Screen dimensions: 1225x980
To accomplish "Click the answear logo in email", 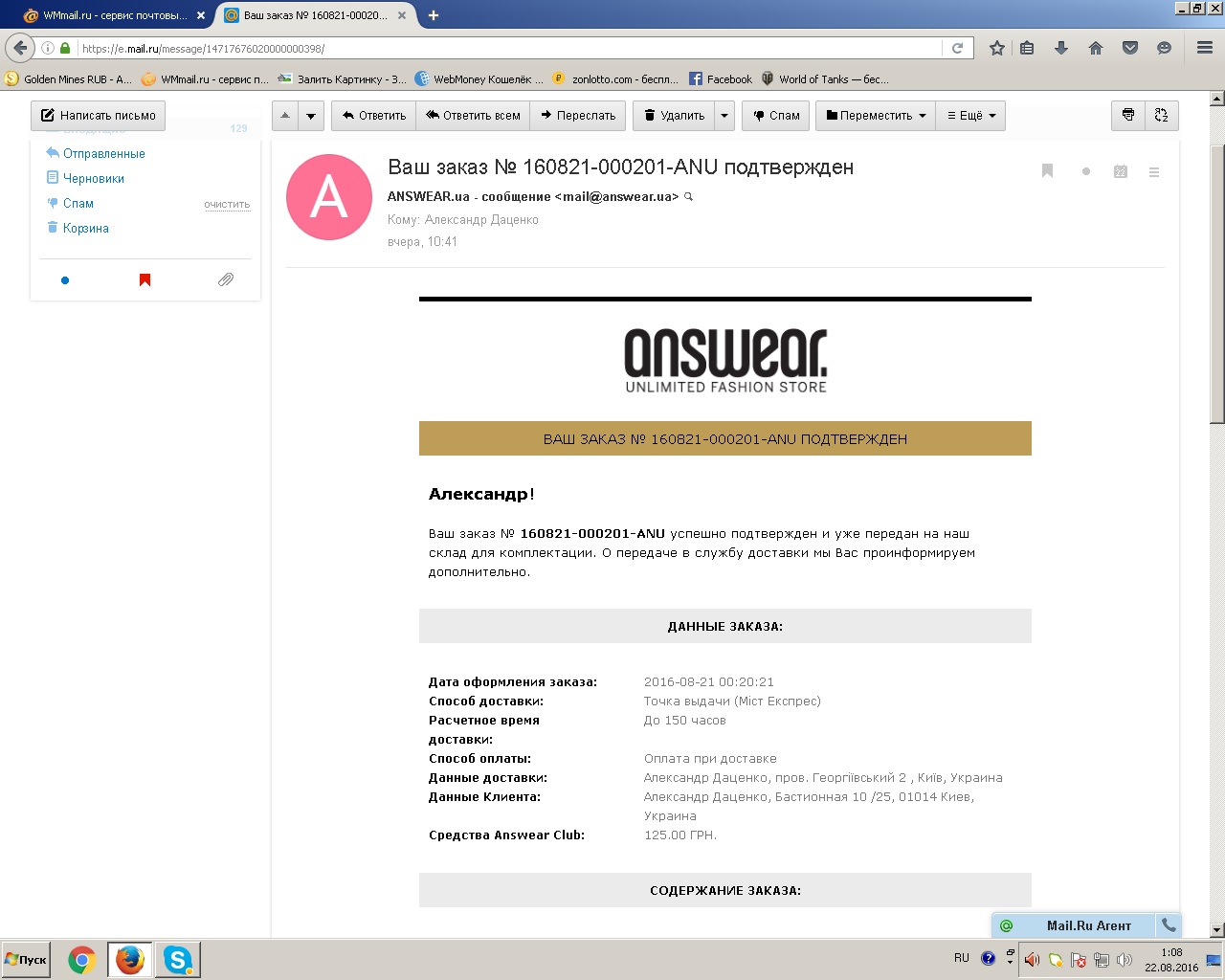I will [x=725, y=361].
